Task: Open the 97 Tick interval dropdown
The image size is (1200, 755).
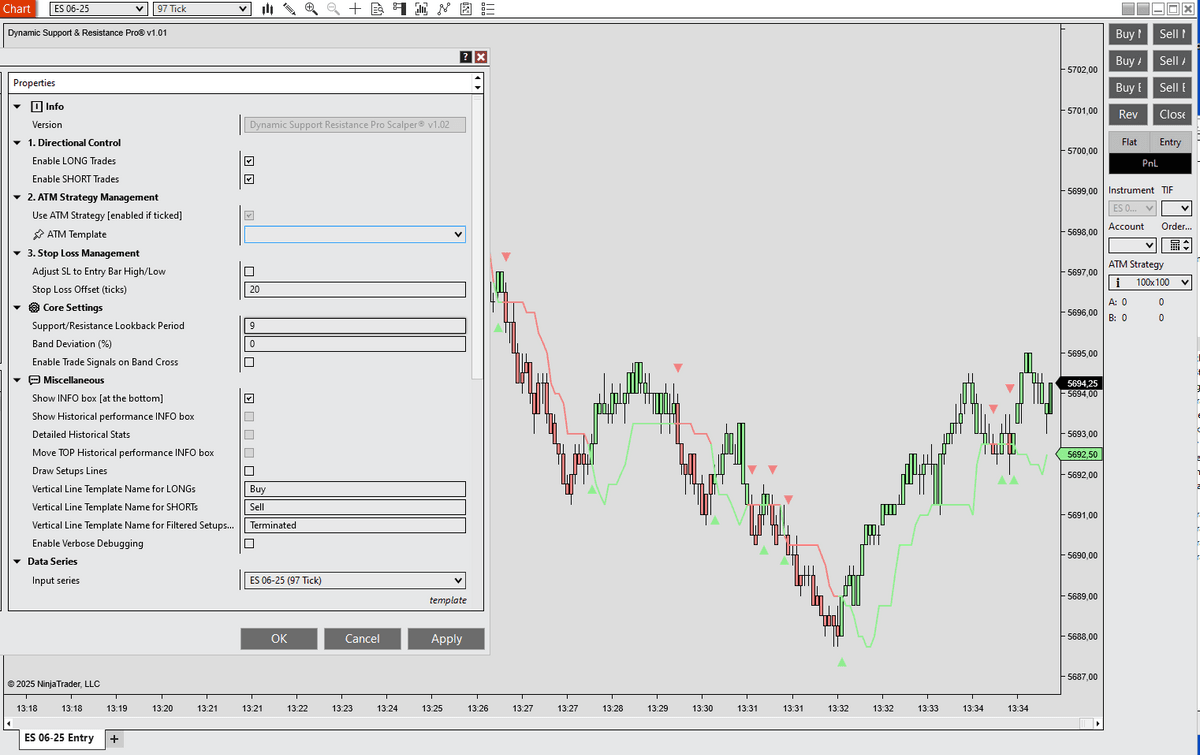Action: coord(202,9)
